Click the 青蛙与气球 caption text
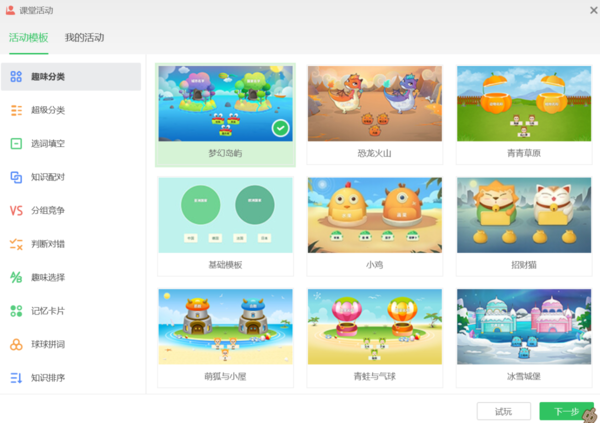 375,377
